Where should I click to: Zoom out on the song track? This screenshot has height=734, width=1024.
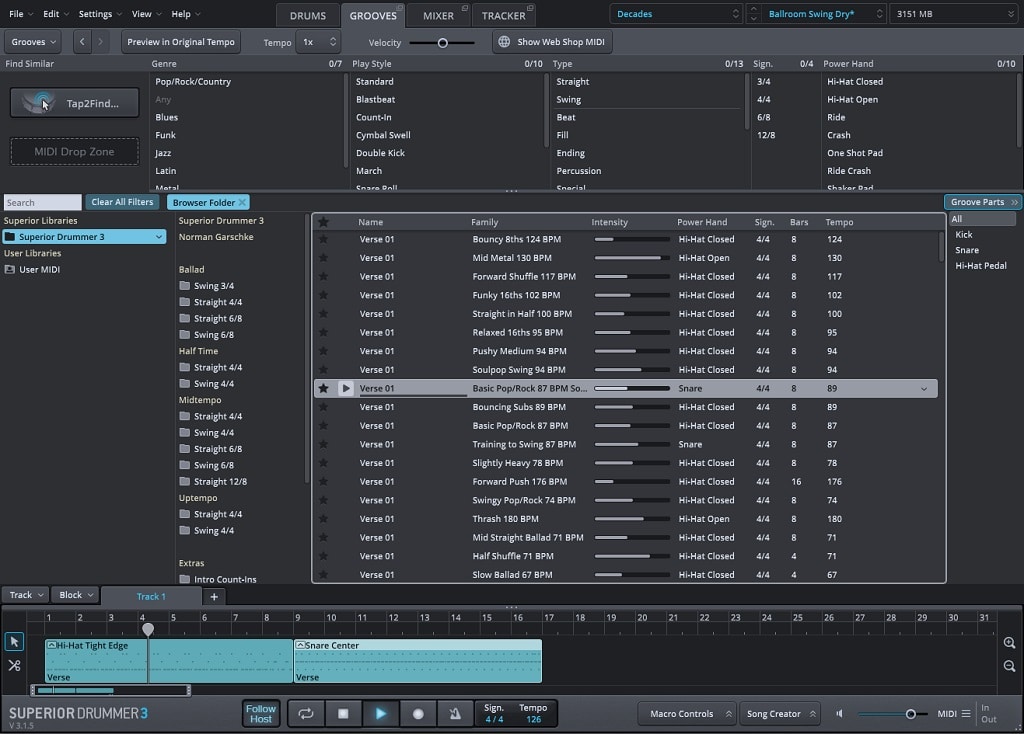[1009, 666]
